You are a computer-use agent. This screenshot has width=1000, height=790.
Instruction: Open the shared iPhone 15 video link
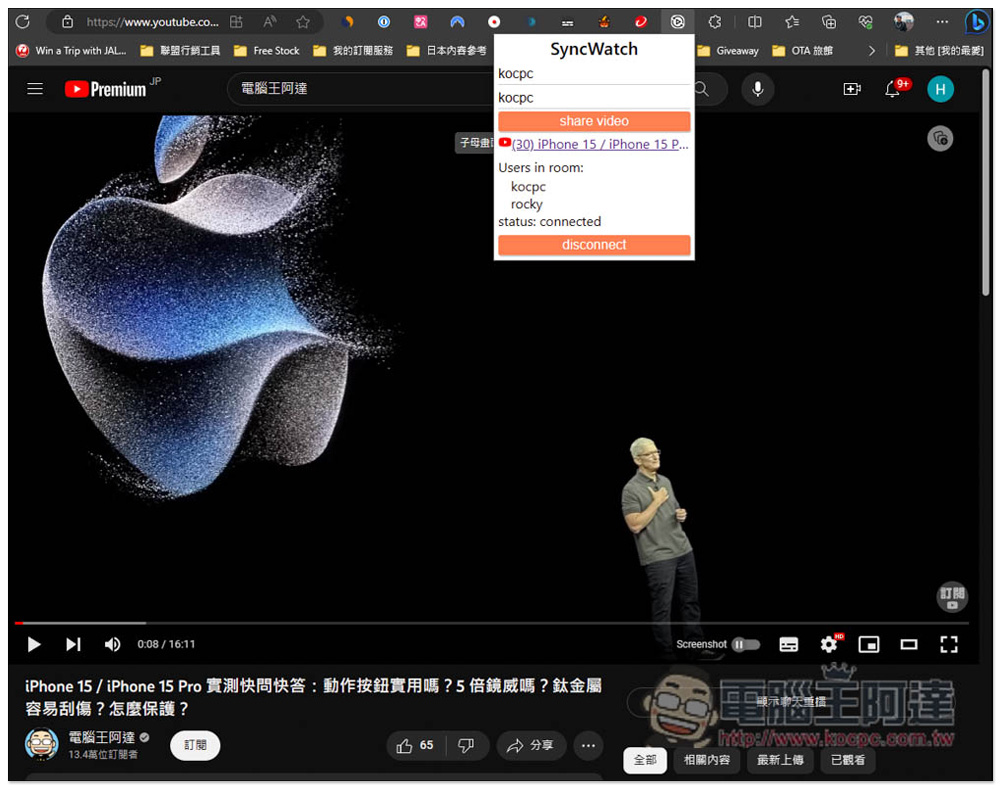599,145
